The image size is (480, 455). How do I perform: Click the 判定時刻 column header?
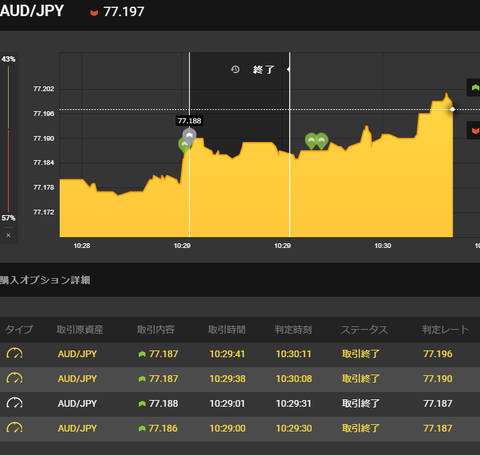click(x=293, y=330)
